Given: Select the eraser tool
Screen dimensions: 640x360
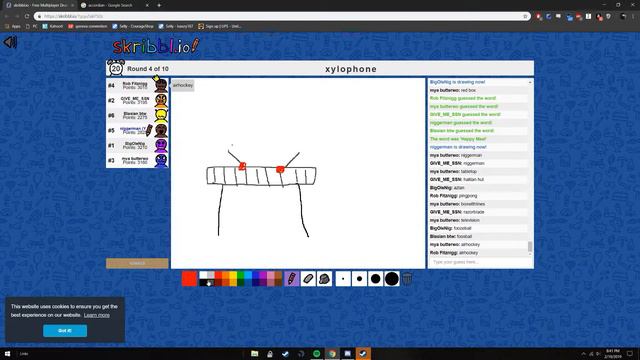Looking at the screenshot, I should pyautogui.click(x=308, y=279).
